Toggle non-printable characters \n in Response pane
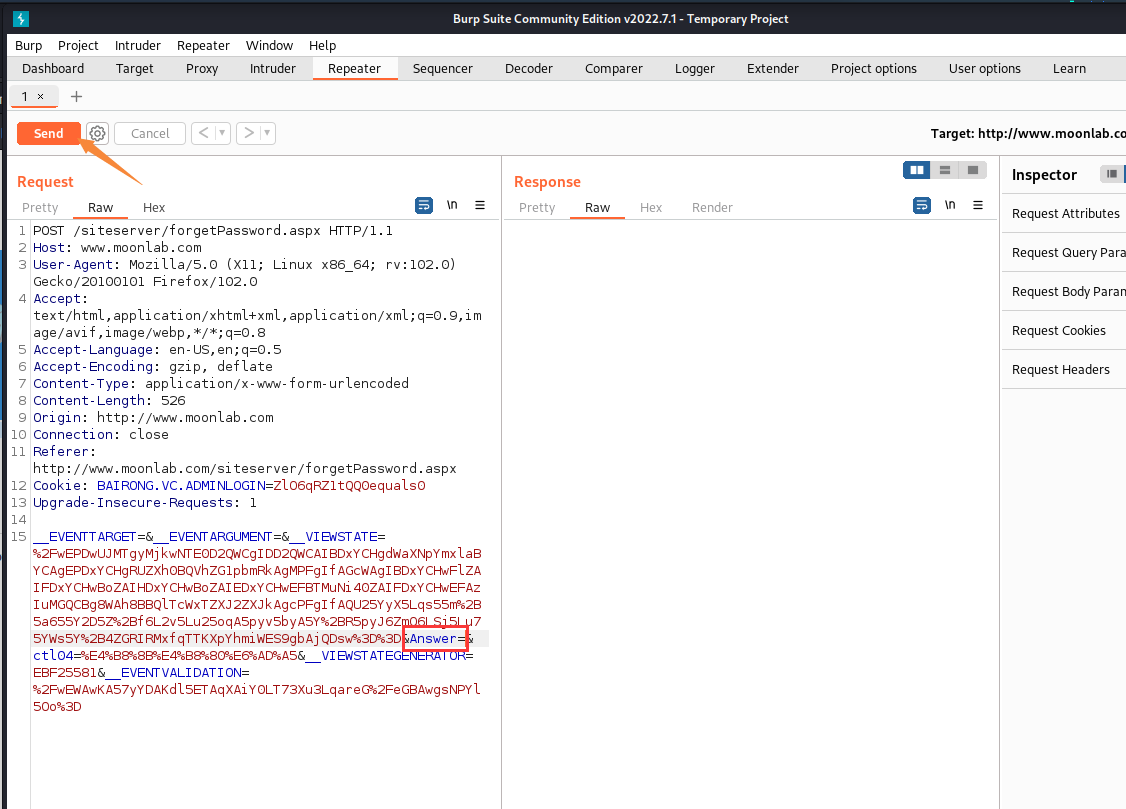The image size is (1126, 809). [x=949, y=205]
